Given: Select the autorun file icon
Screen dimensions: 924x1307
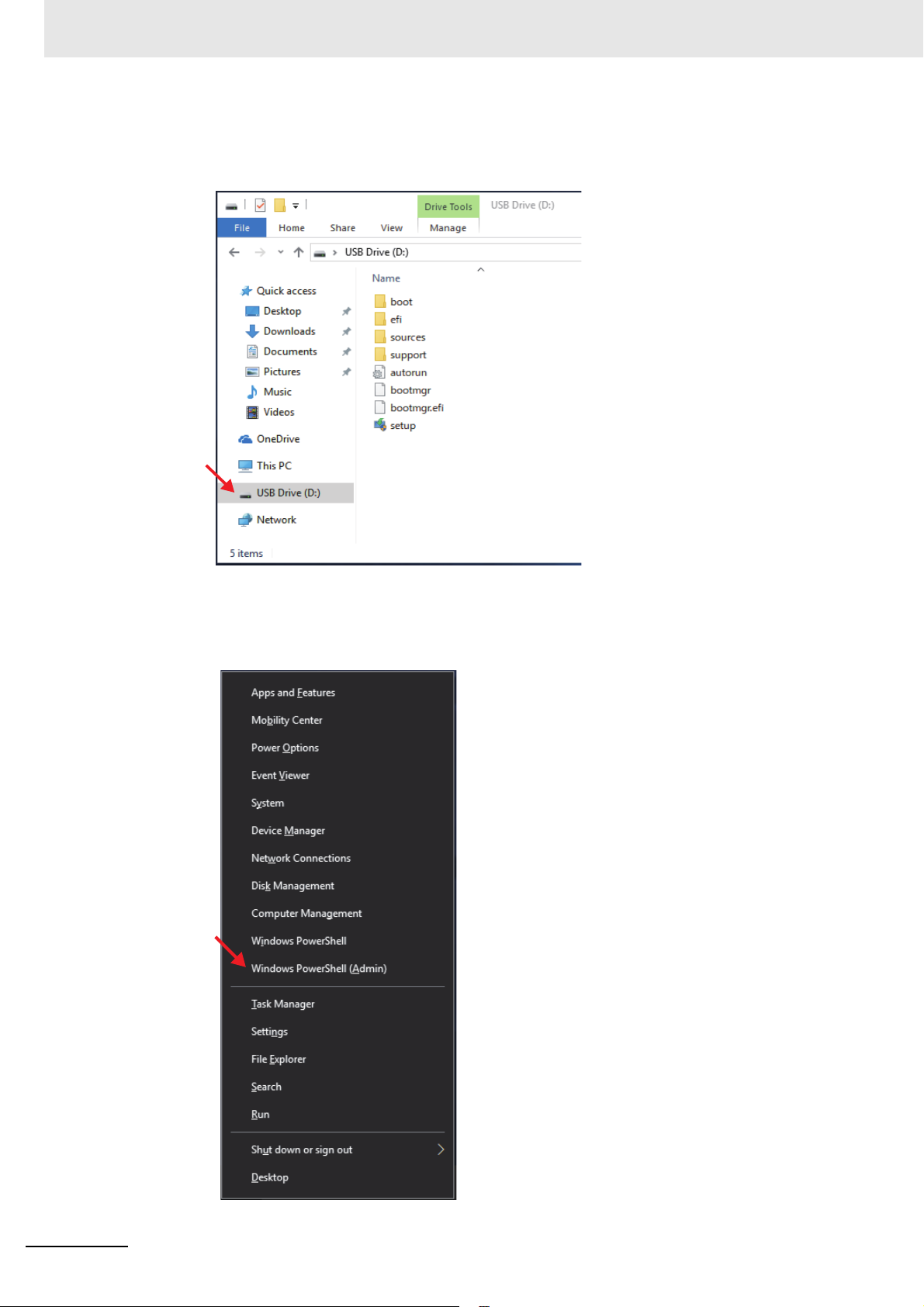Looking at the screenshot, I should coord(379,372).
